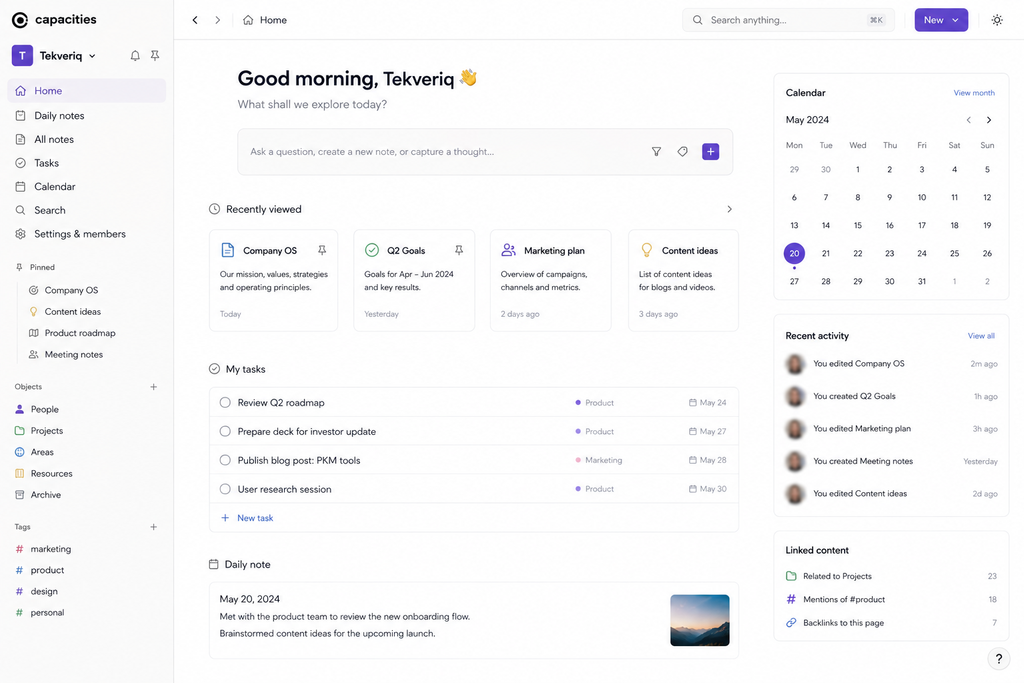Open the Content ideas recently viewed card
This screenshot has height=683, width=1024.
683,280
